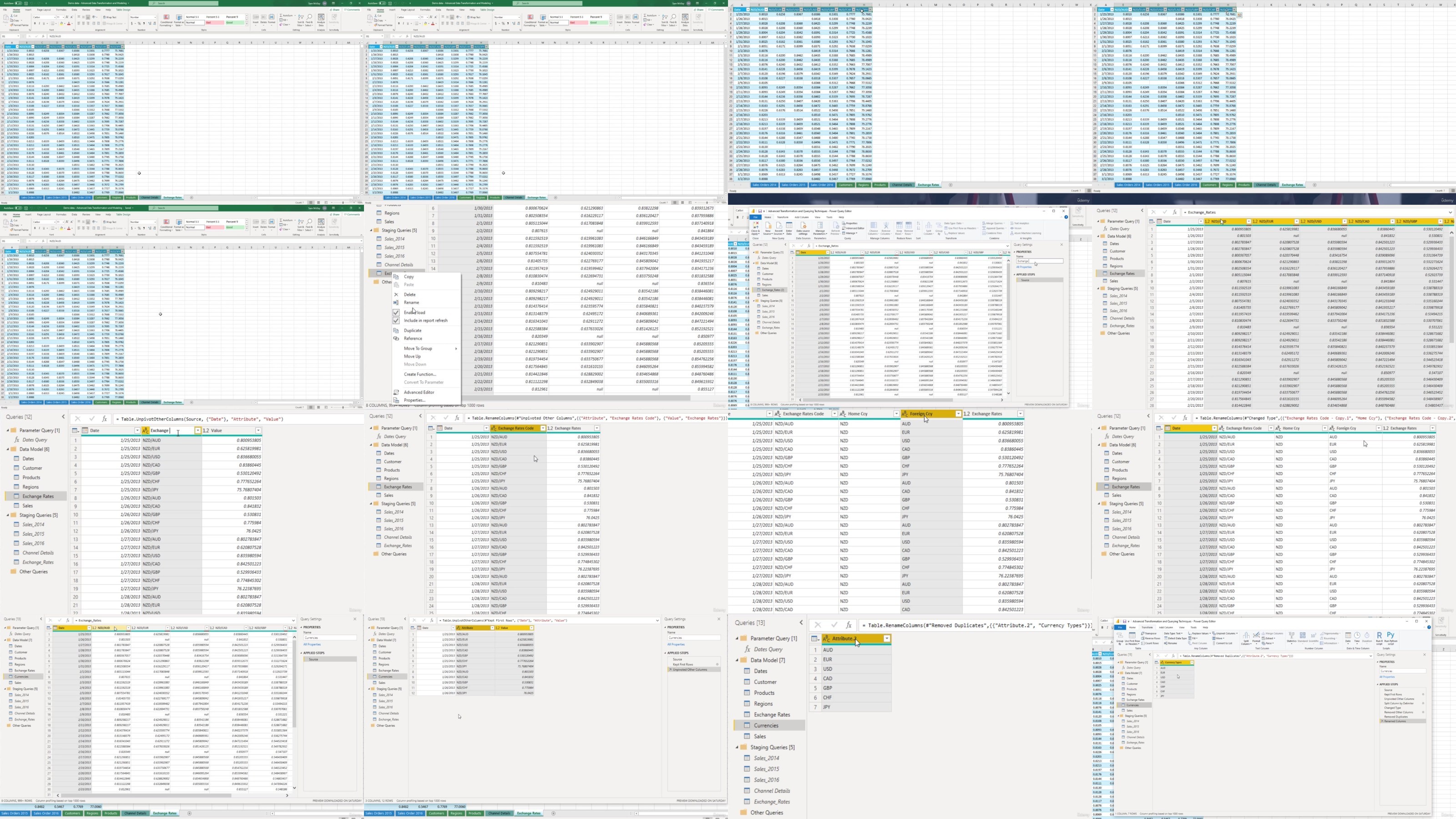Click the formula bar showing Table.UnpivotOtherColumns(Source

coord(238,419)
